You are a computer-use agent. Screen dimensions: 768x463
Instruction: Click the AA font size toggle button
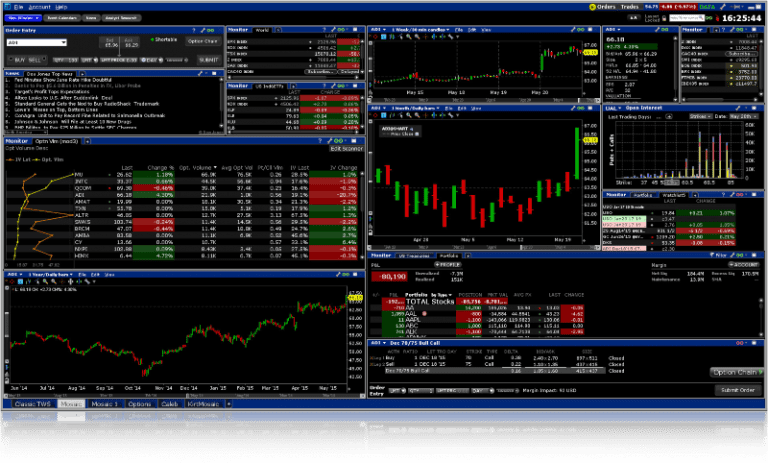(633, 18)
